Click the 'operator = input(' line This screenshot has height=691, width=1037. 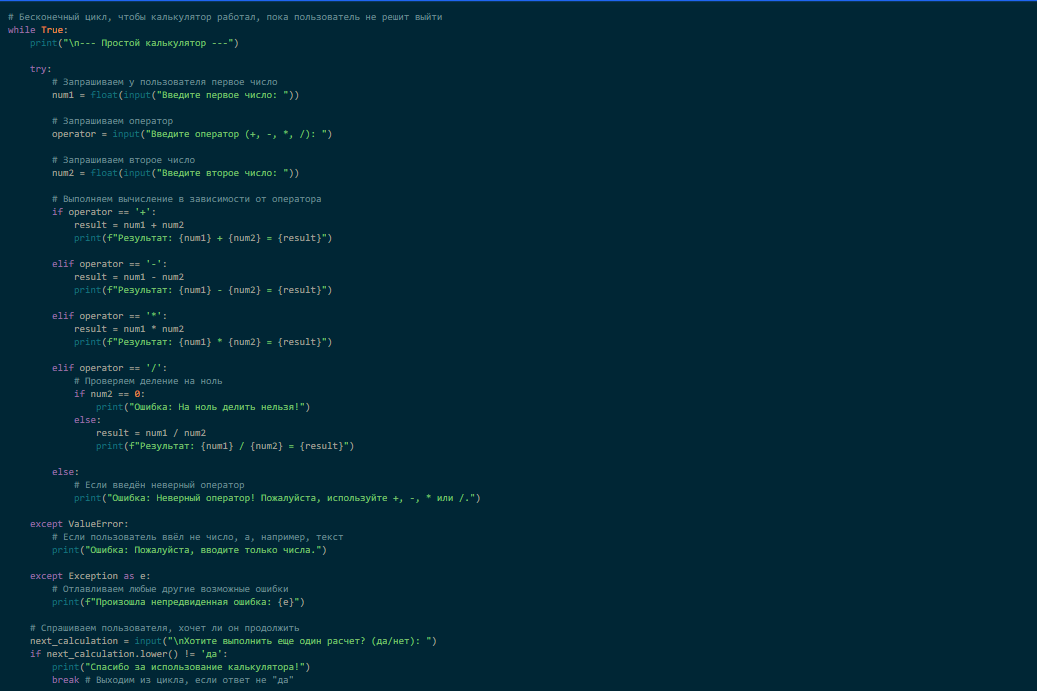192,134
